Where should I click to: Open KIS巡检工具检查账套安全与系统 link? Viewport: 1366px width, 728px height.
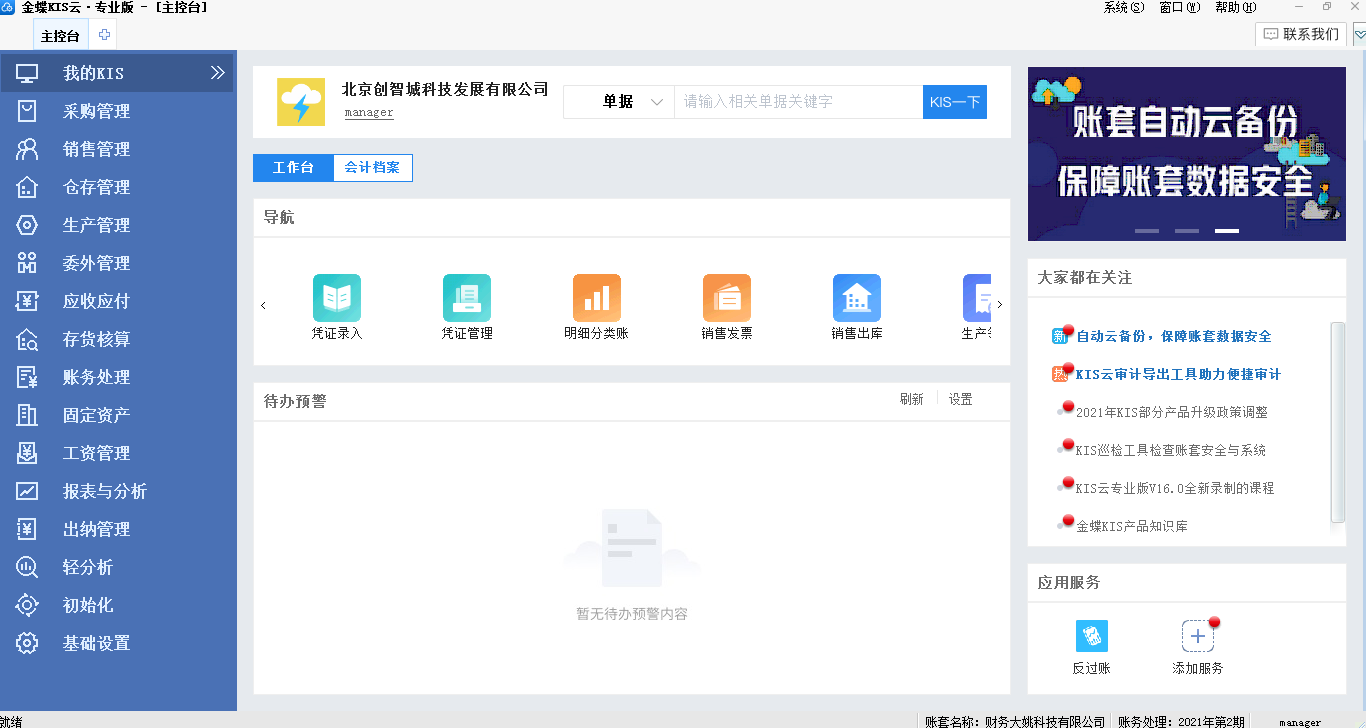1171,450
